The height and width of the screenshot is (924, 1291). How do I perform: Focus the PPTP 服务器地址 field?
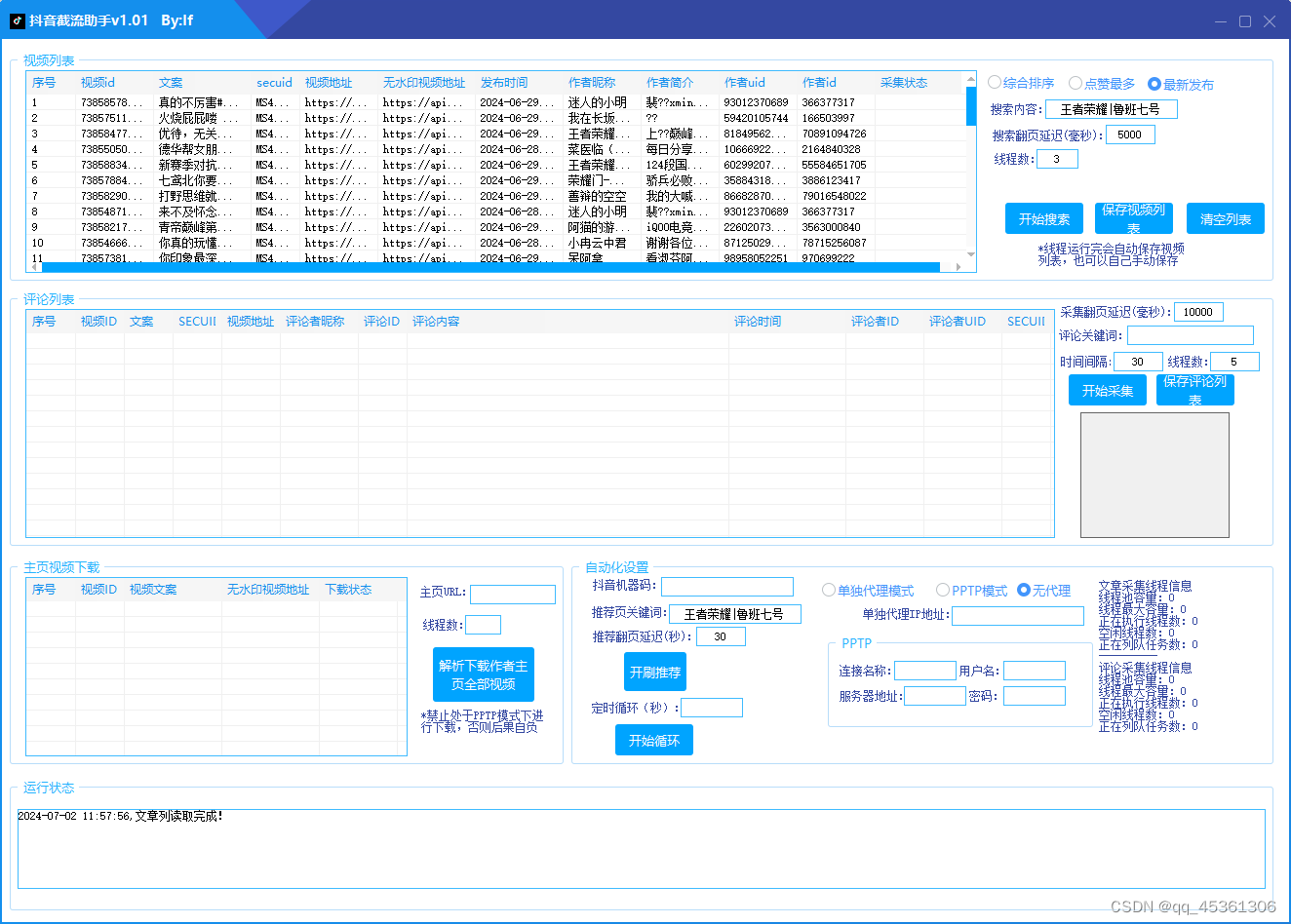[x=935, y=696]
